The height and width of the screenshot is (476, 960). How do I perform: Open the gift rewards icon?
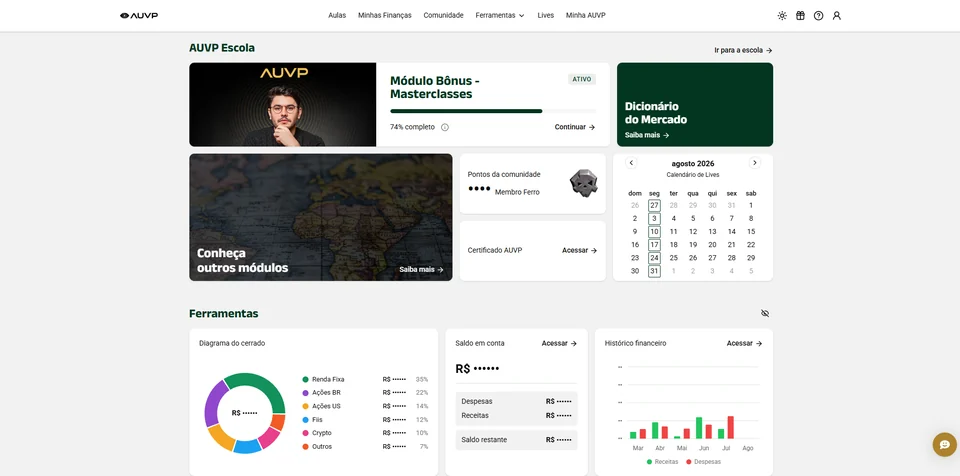click(x=800, y=16)
